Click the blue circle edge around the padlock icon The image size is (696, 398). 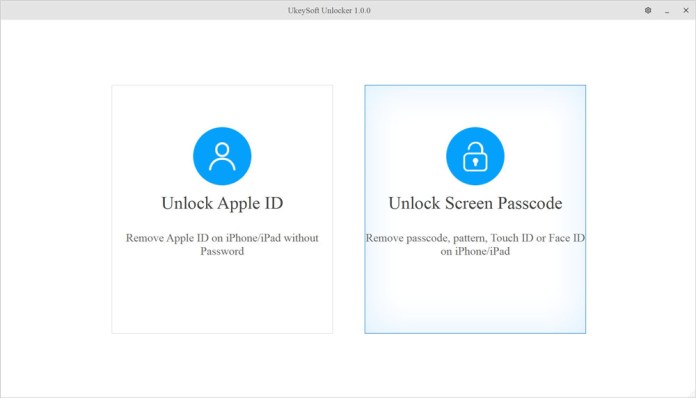pyautogui.click(x=449, y=156)
